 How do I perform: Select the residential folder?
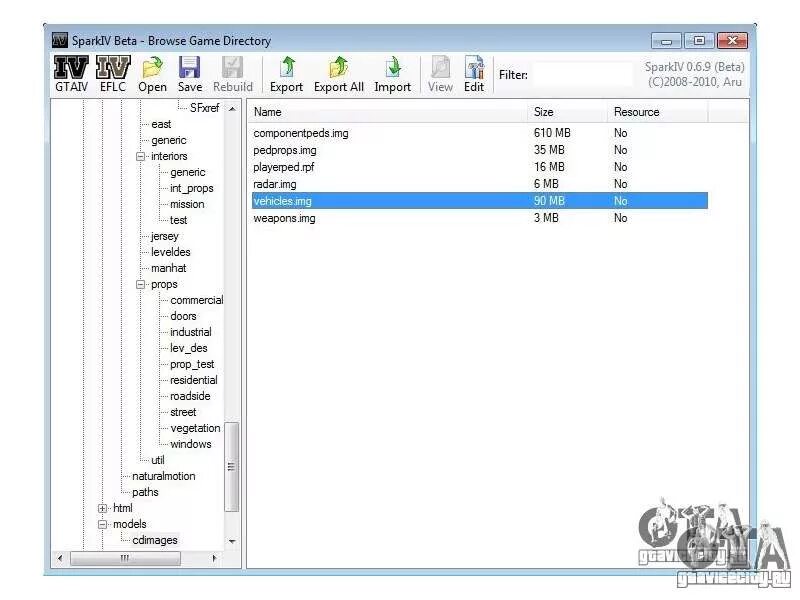coord(194,380)
